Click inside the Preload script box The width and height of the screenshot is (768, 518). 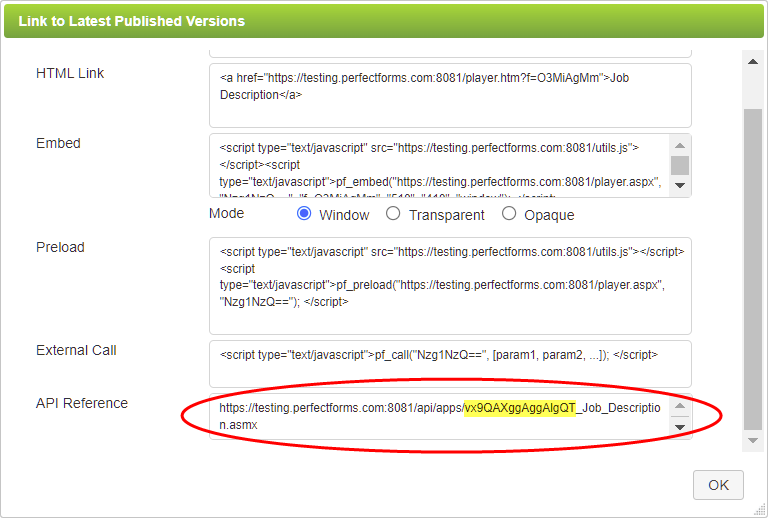[449, 285]
